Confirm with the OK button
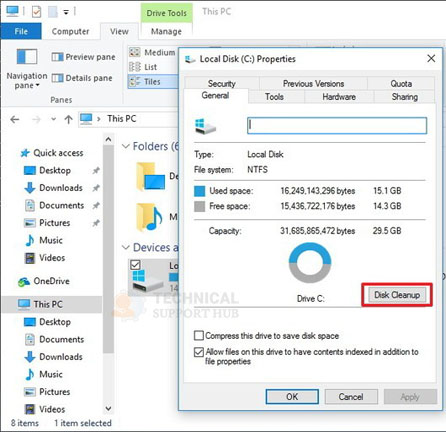The height and width of the screenshot is (432, 446). click(292, 397)
